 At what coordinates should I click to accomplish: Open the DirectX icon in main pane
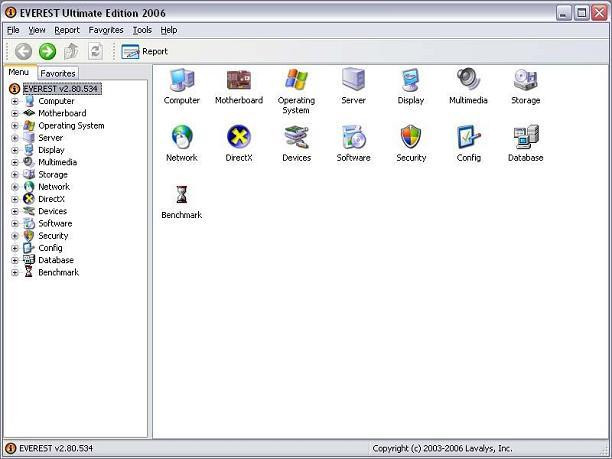239,137
